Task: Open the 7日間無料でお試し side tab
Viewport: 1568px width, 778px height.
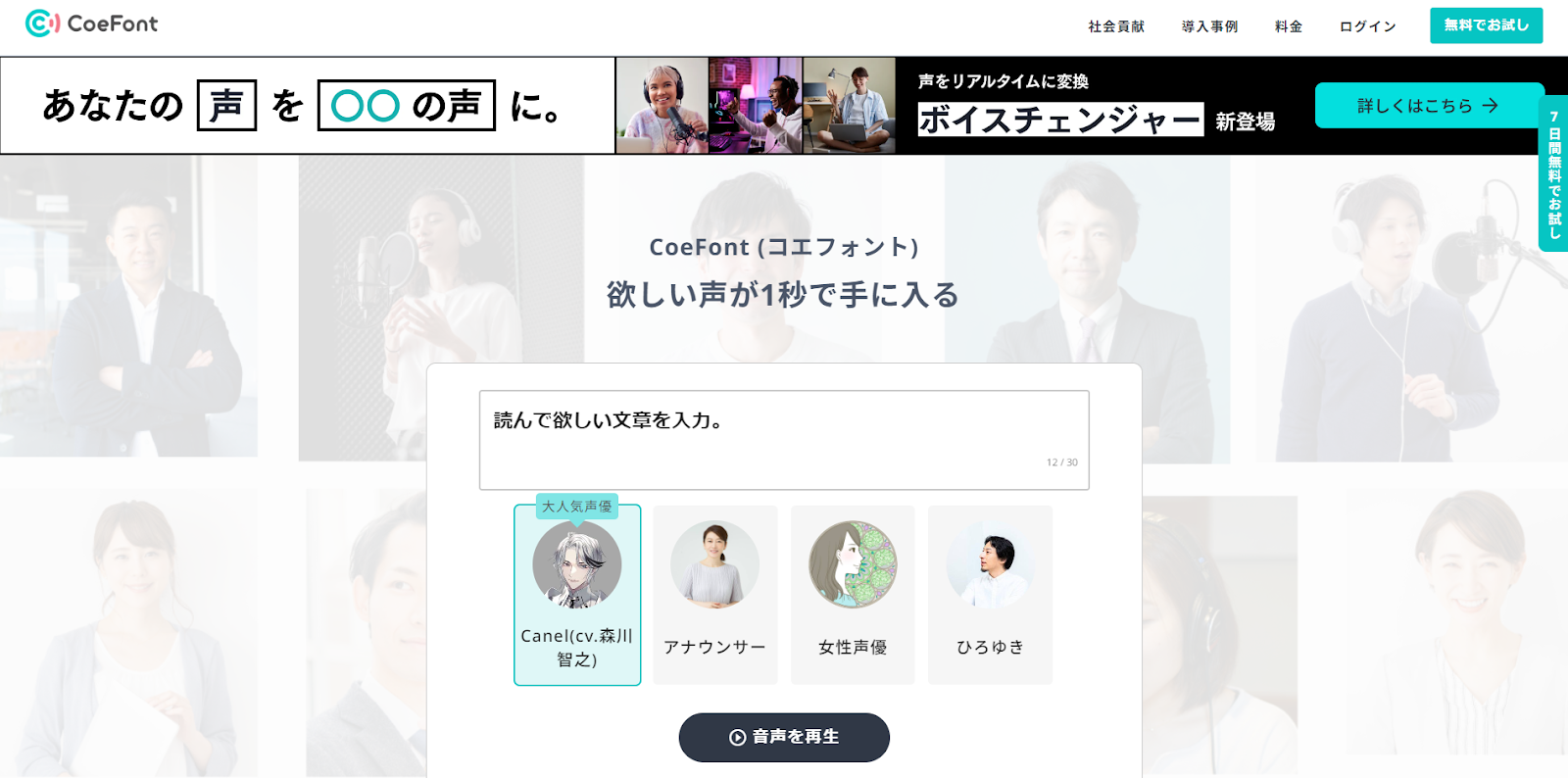Action: tap(1553, 173)
